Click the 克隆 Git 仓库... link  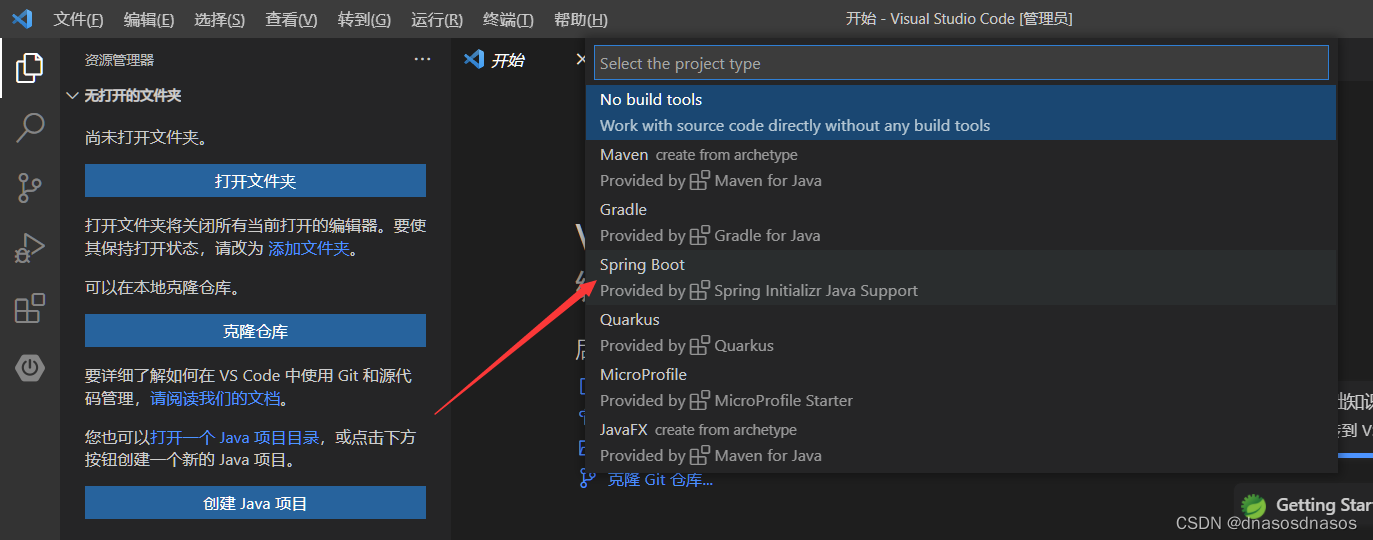click(x=660, y=479)
